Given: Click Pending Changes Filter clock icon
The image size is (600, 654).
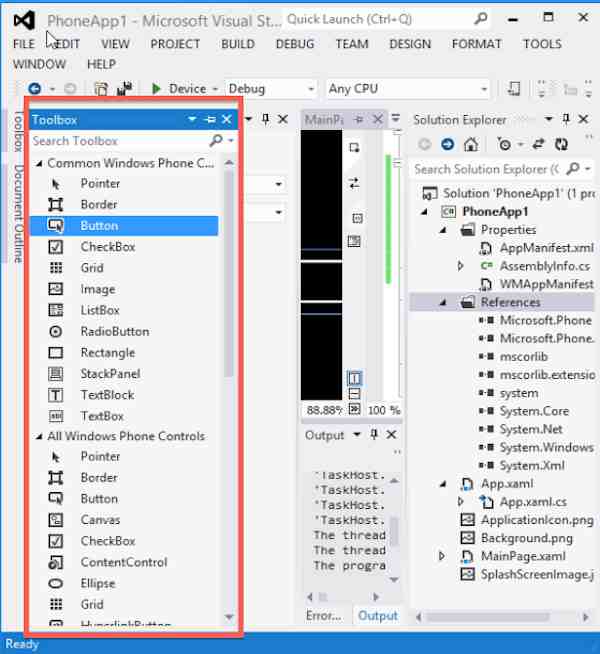Looking at the screenshot, I should click(504, 145).
